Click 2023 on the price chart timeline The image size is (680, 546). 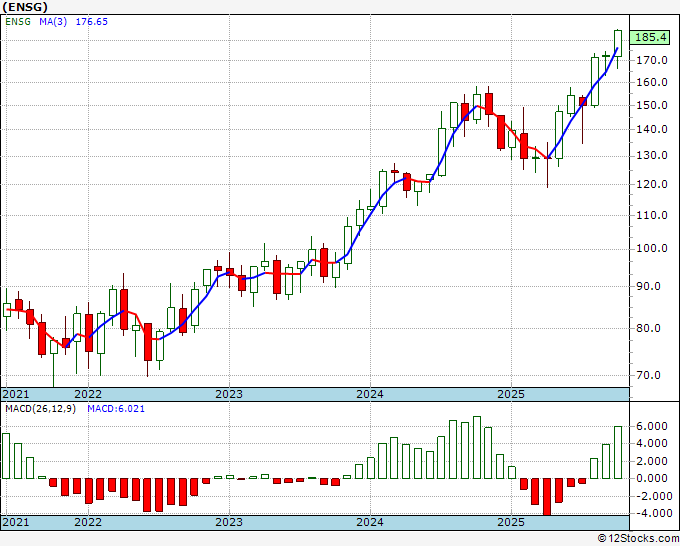229,394
